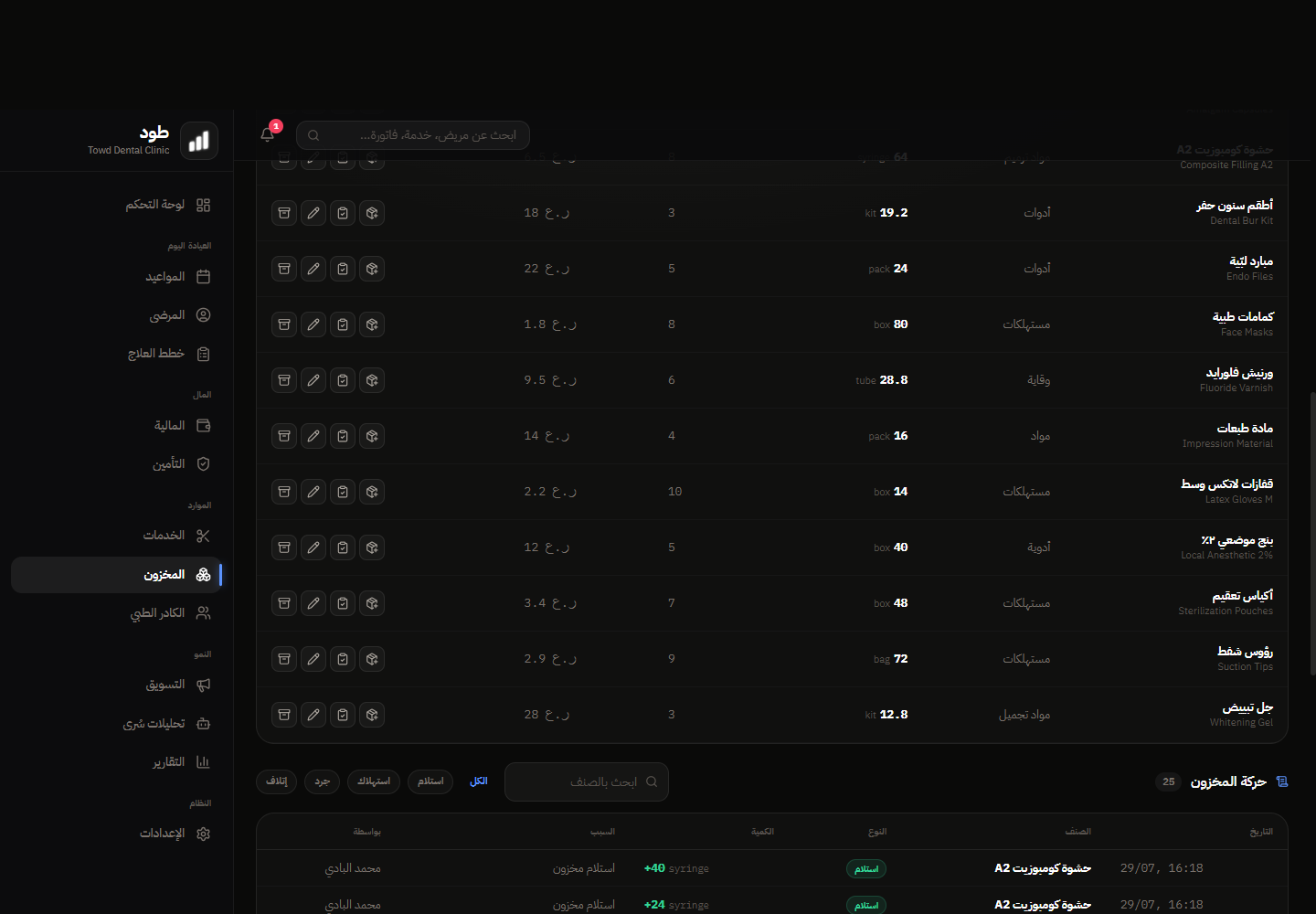Filter movements by إتلاف disposal
This screenshot has width=1316, height=914.
coord(277,781)
